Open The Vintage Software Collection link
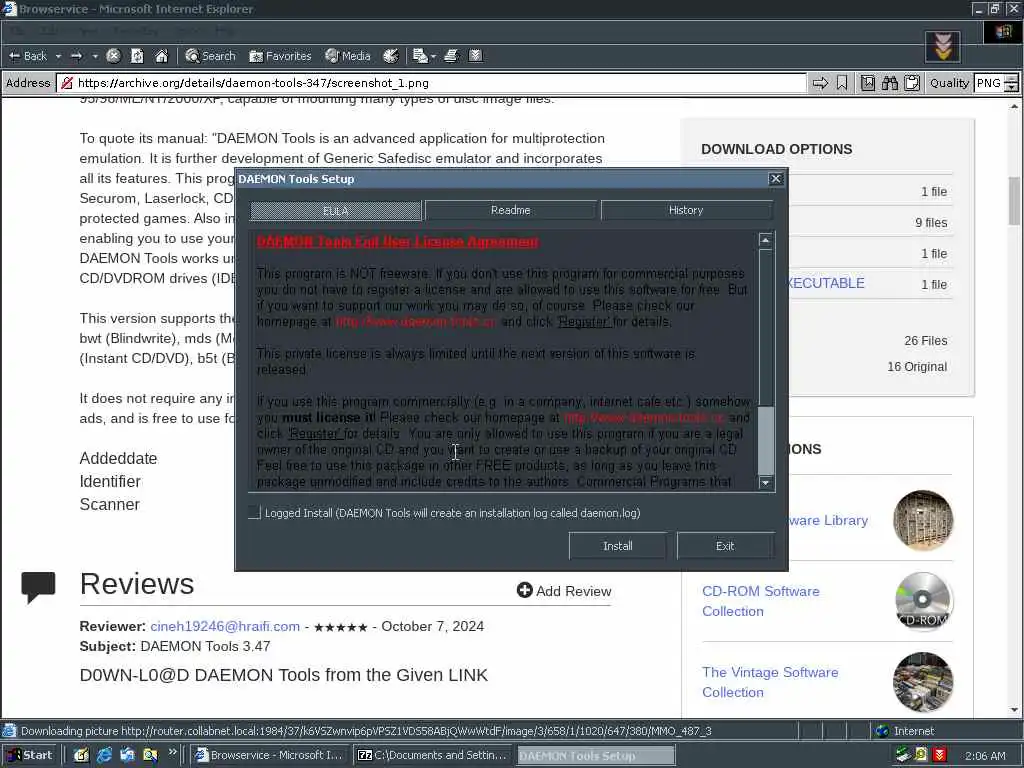The height and width of the screenshot is (768, 1024). (770, 682)
